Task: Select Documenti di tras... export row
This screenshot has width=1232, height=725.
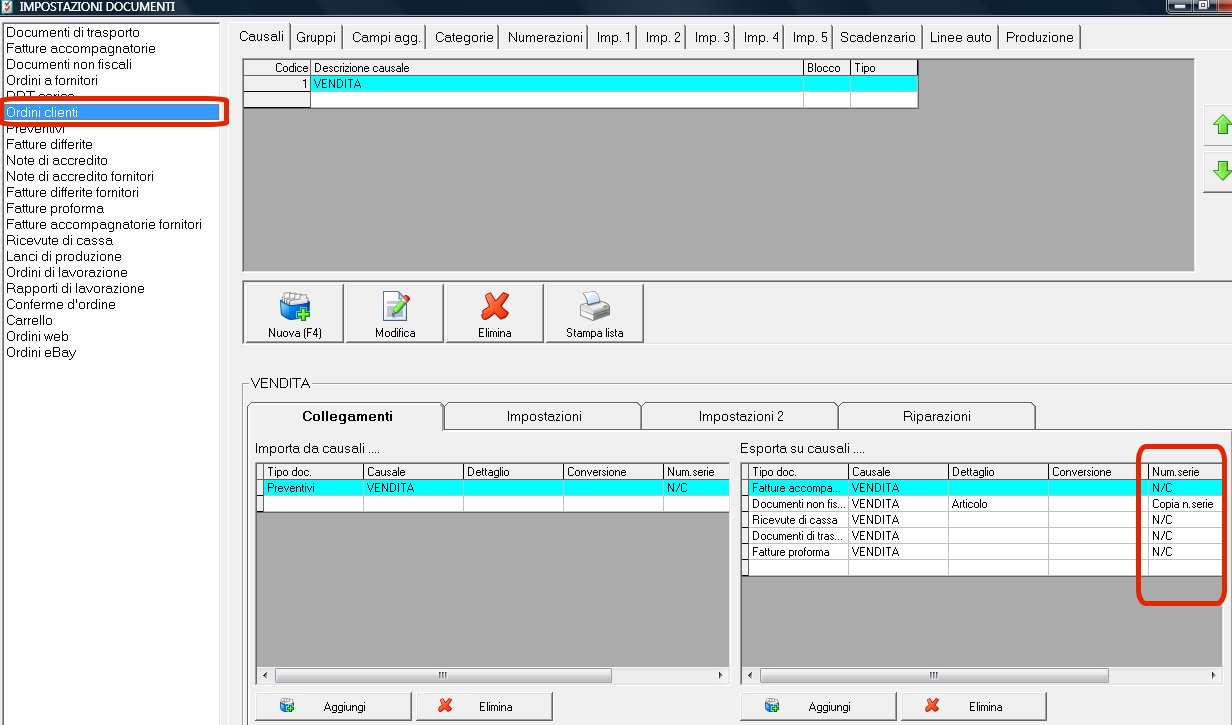Action: click(x=982, y=536)
